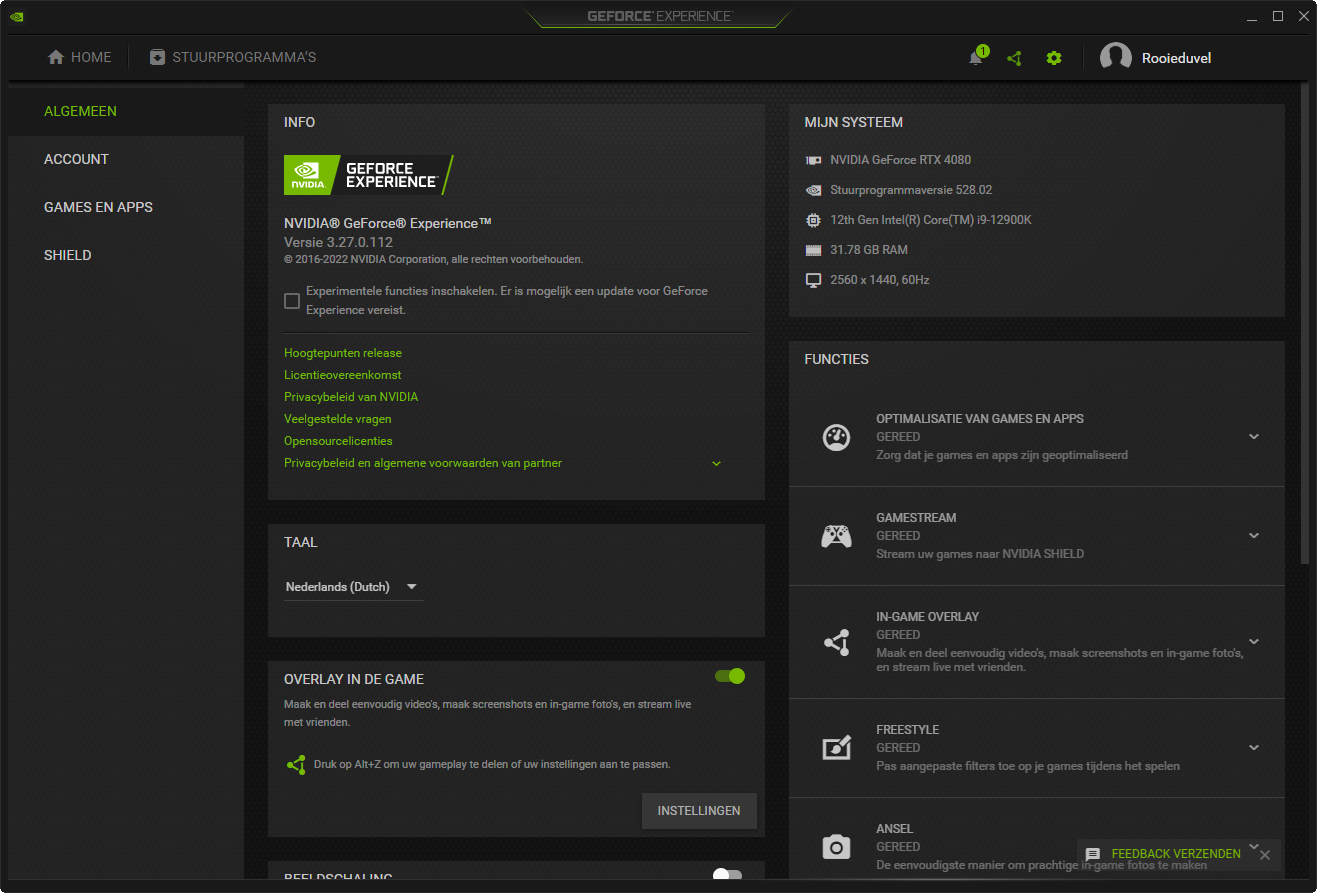Click the Ansel camera icon

(x=836, y=847)
